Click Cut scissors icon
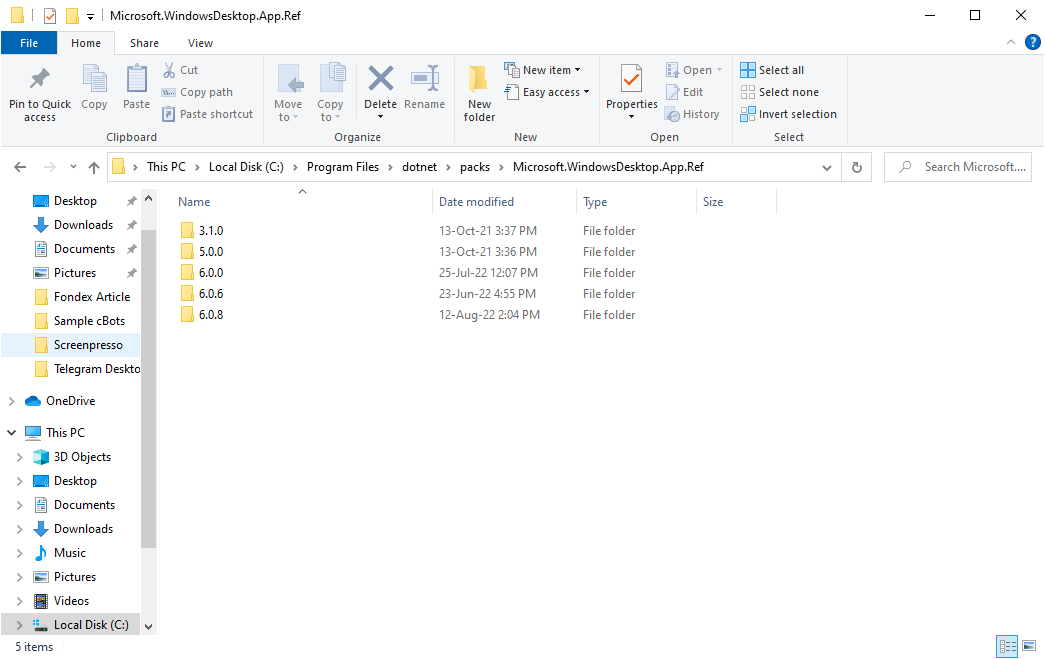 pyautogui.click(x=169, y=70)
